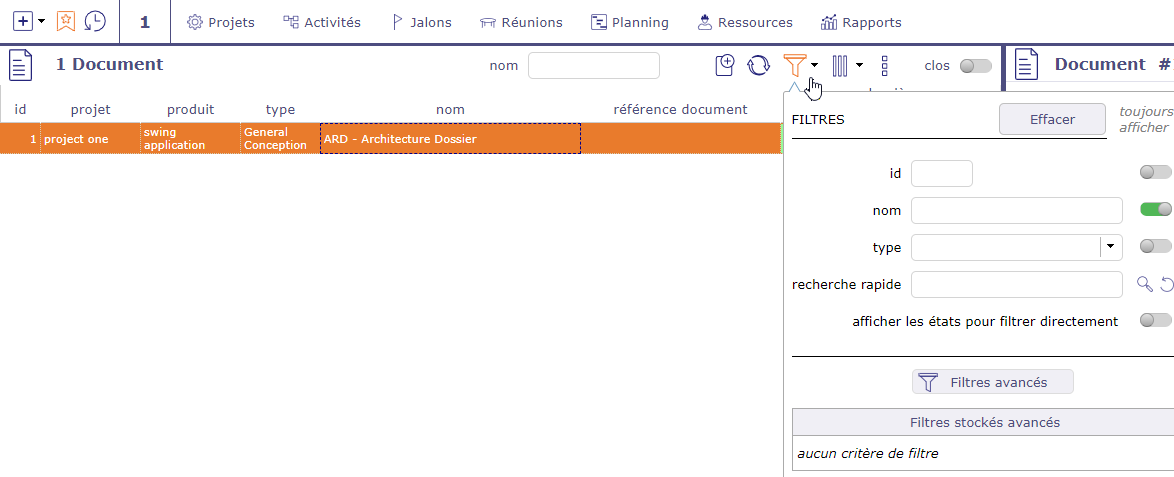Click the columns selector icon
Viewport: 1174px width, 477px height.
[x=840, y=66]
